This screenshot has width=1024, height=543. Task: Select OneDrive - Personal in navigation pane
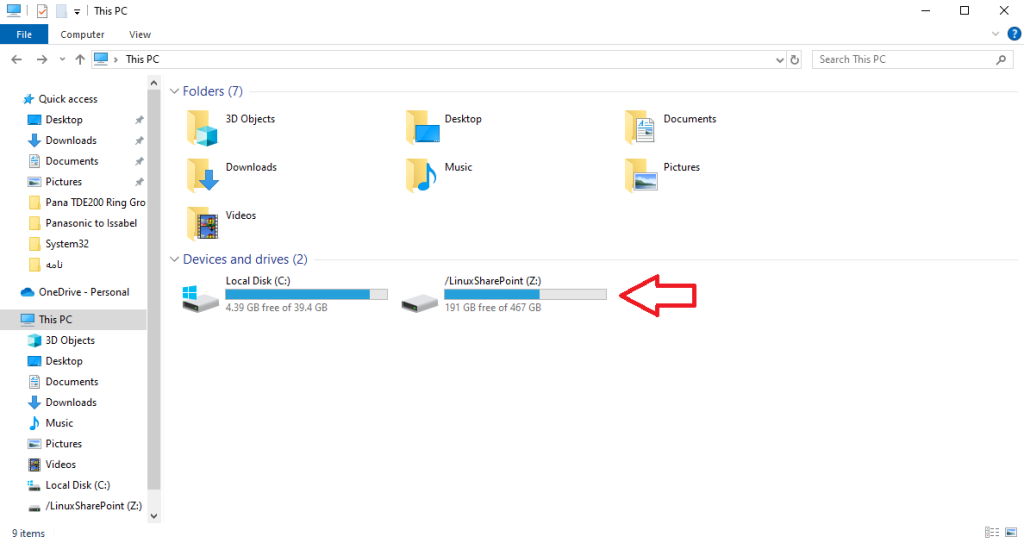[84, 292]
